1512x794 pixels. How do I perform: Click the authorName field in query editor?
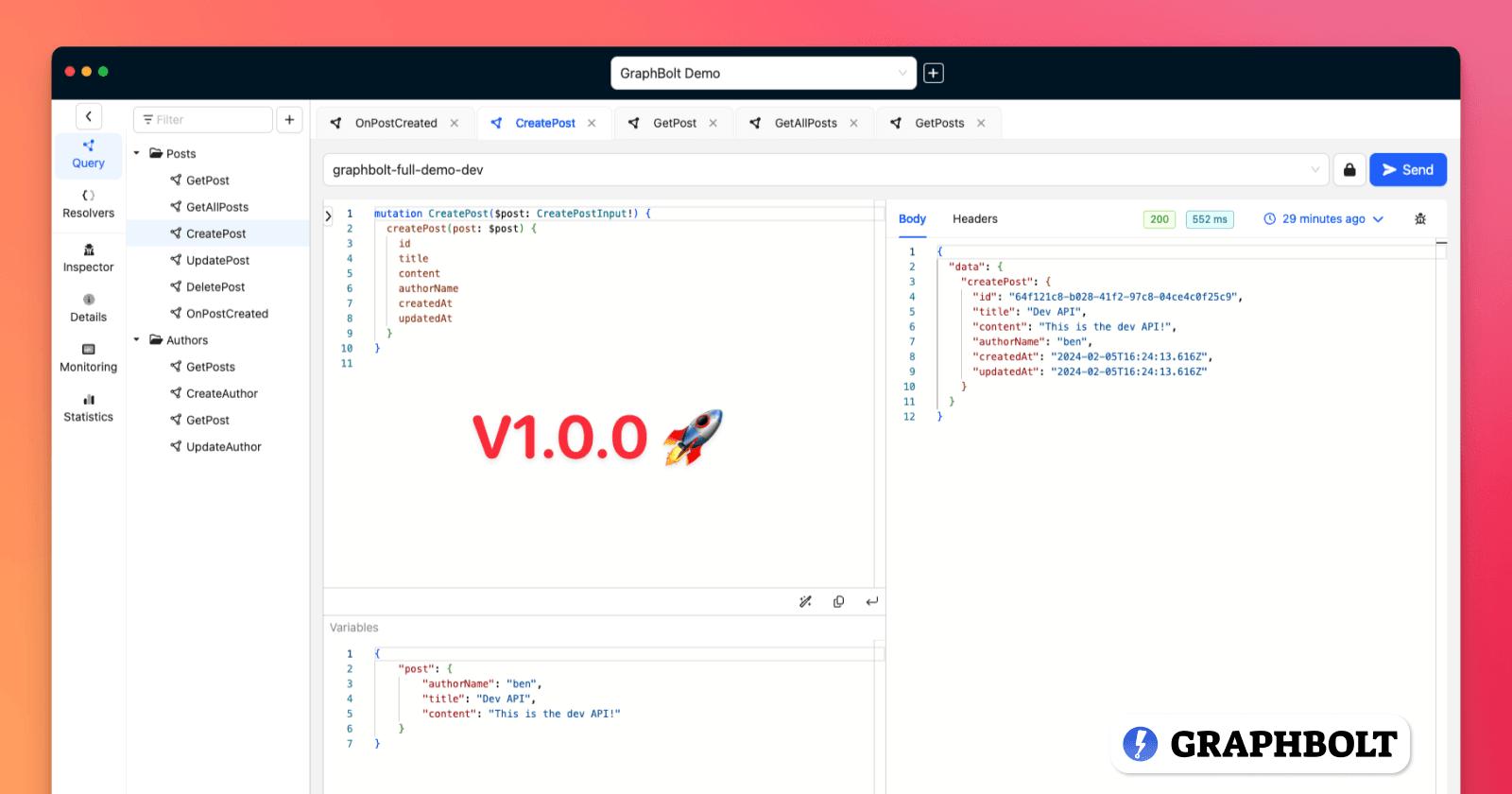coord(428,288)
